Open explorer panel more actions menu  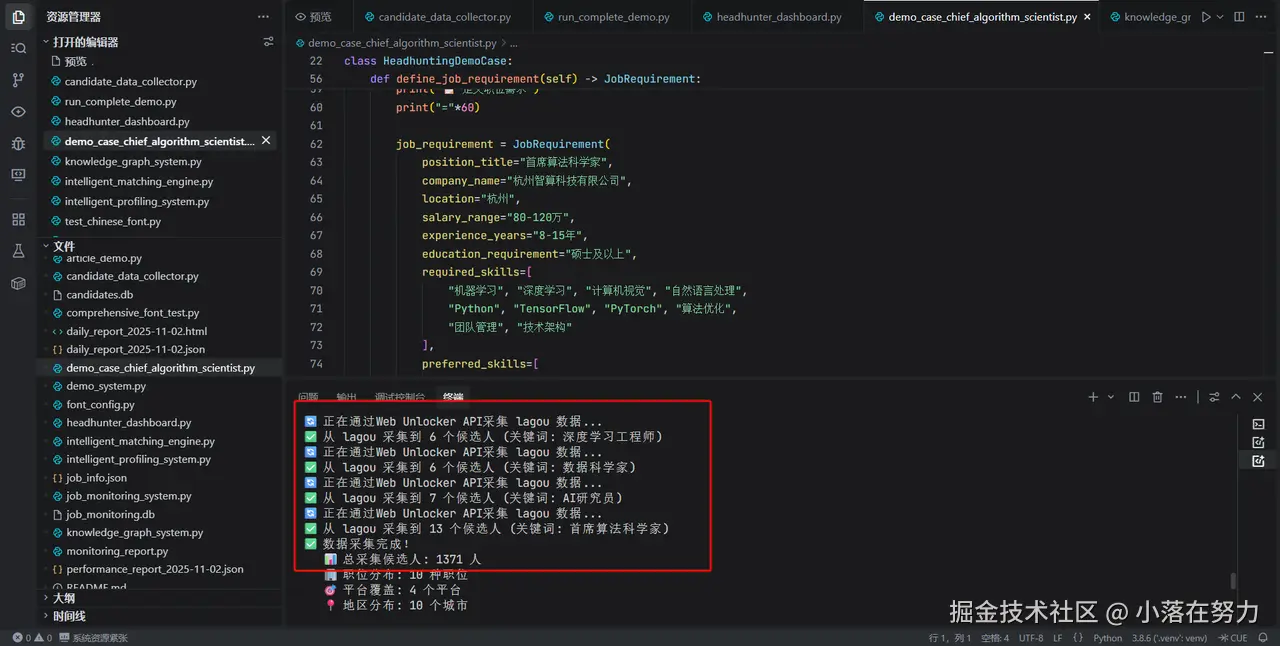point(263,17)
